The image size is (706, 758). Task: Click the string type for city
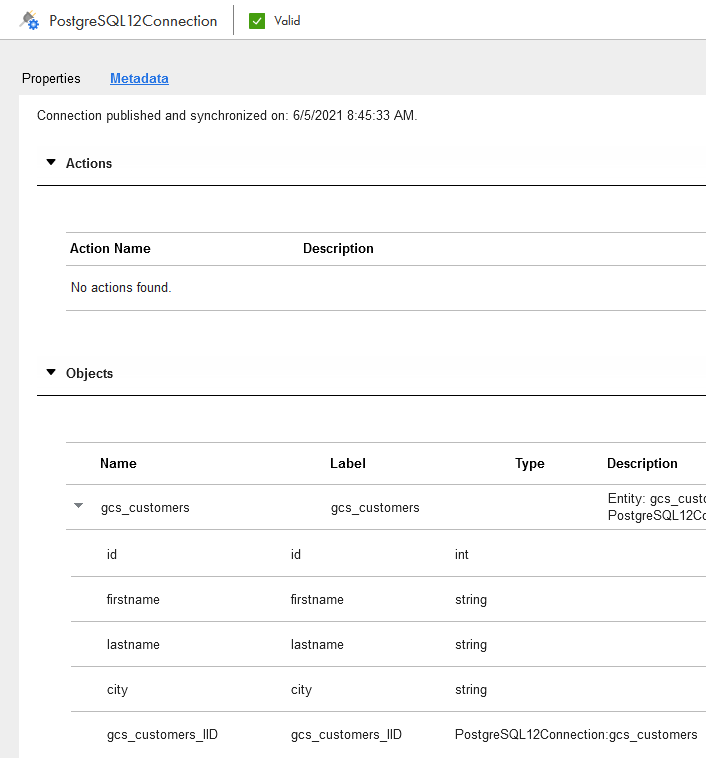click(471, 690)
